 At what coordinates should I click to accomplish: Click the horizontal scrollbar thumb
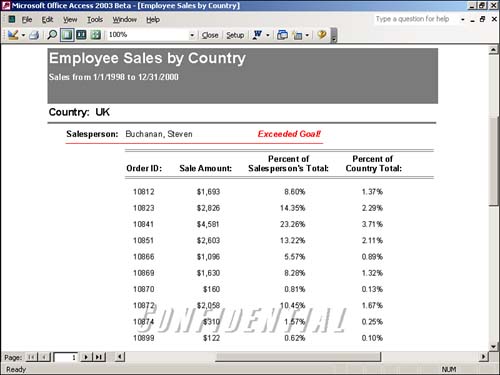click(x=298, y=357)
